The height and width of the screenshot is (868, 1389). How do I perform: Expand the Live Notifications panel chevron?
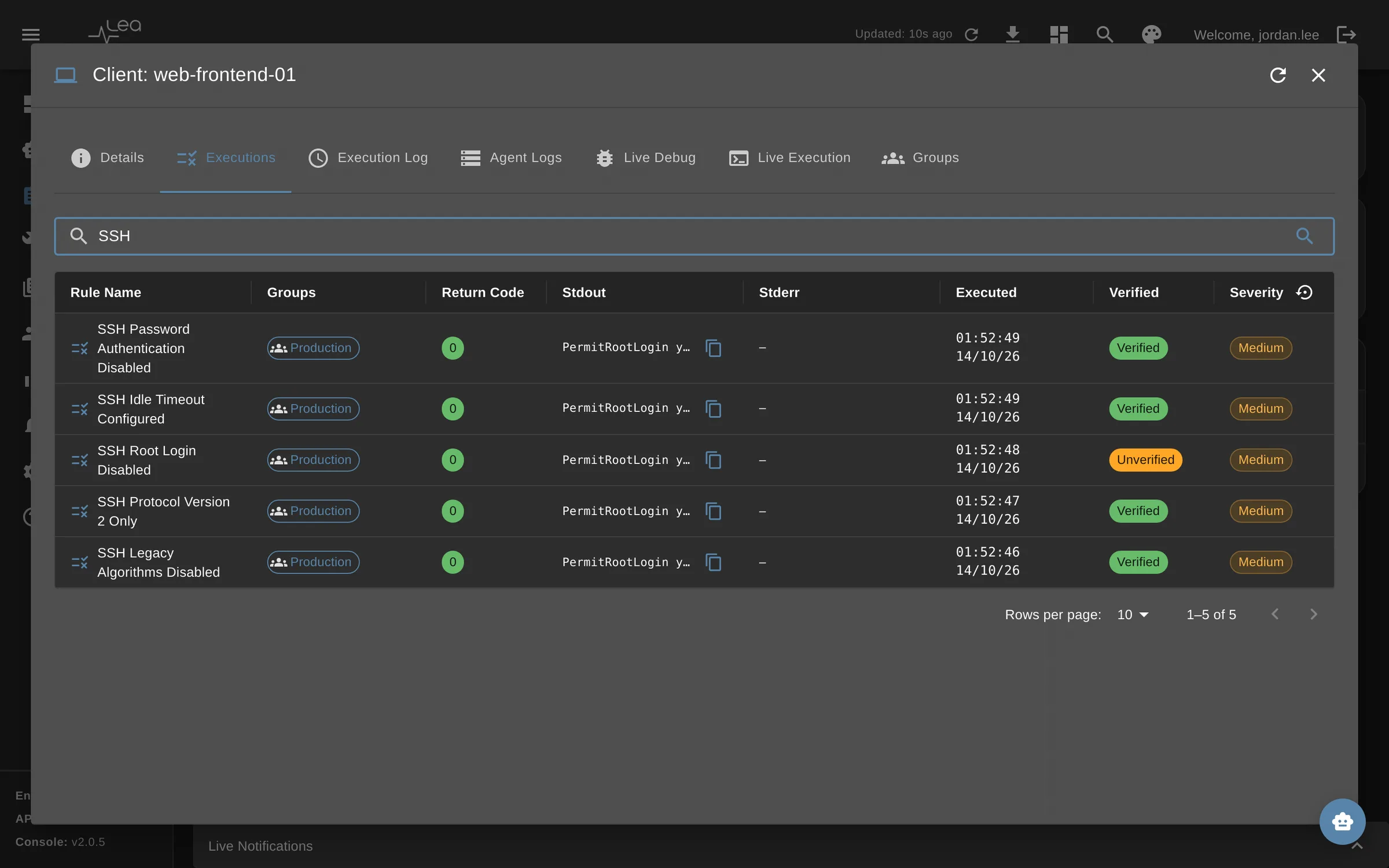click(1357, 846)
